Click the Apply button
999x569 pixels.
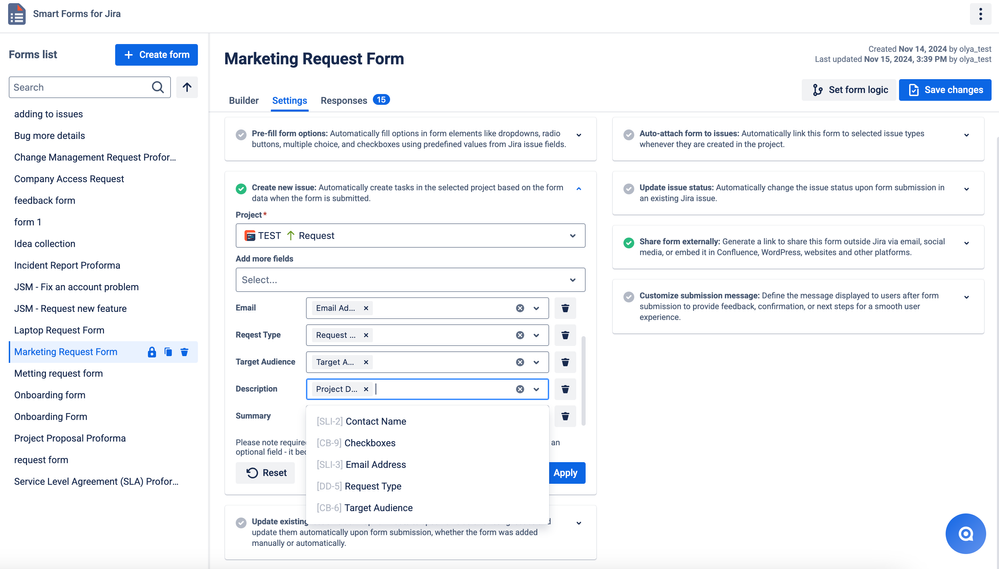(566, 473)
